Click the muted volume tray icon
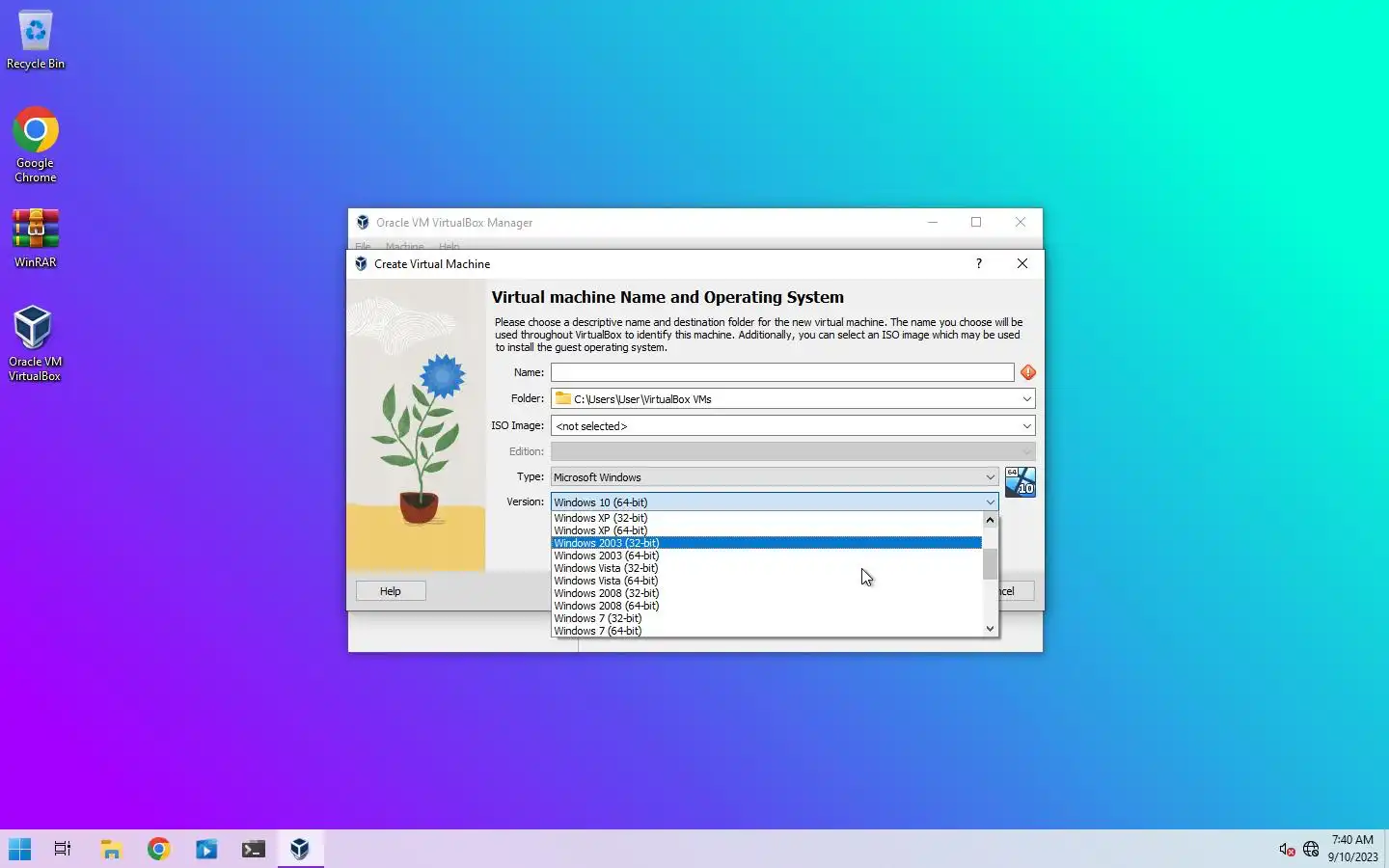Screen dimensions: 1389x868 pyautogui.click(x=1287, y=849)
